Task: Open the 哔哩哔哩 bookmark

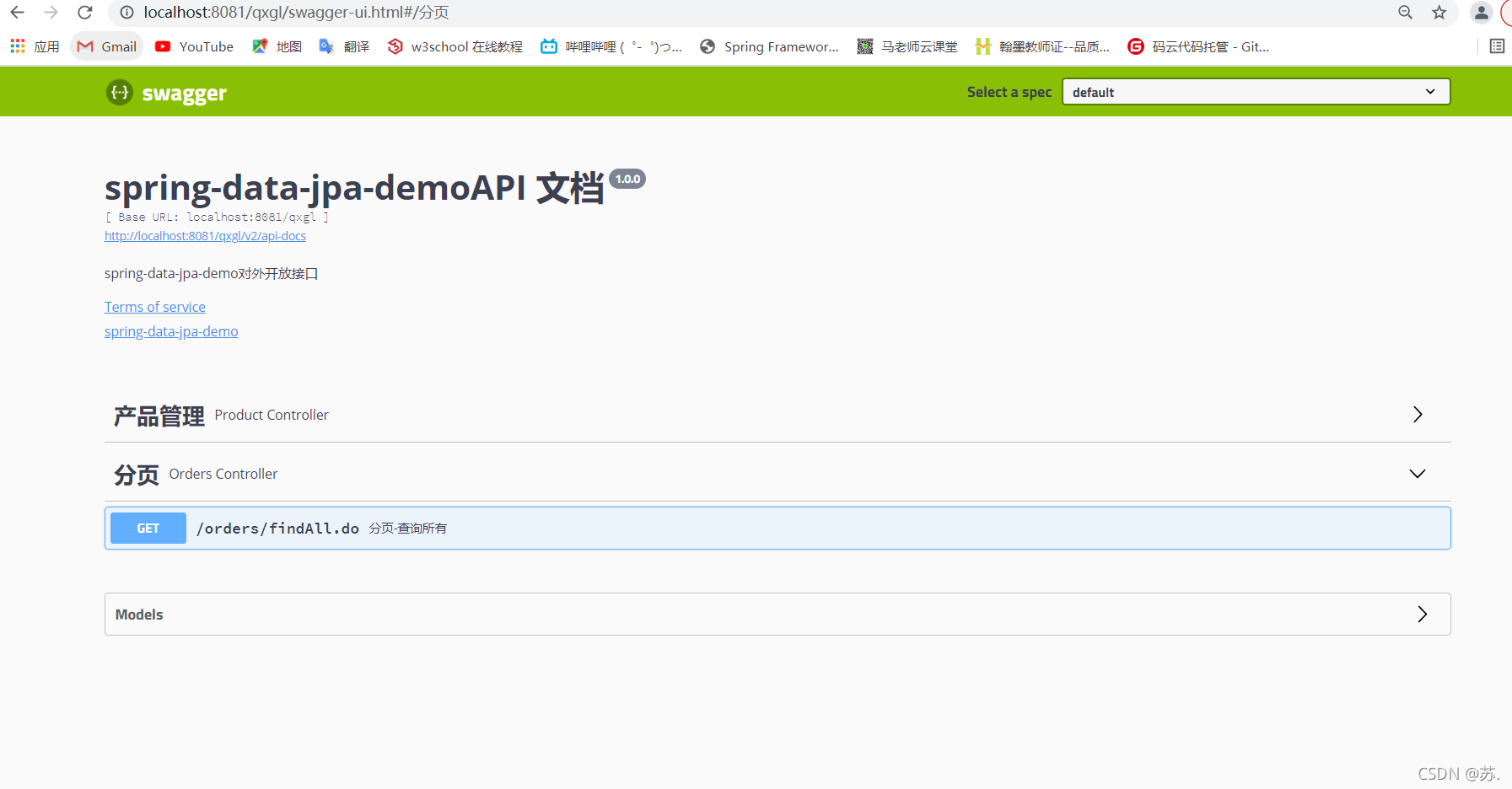Action: pyautogui.click(x=611, y=46)
